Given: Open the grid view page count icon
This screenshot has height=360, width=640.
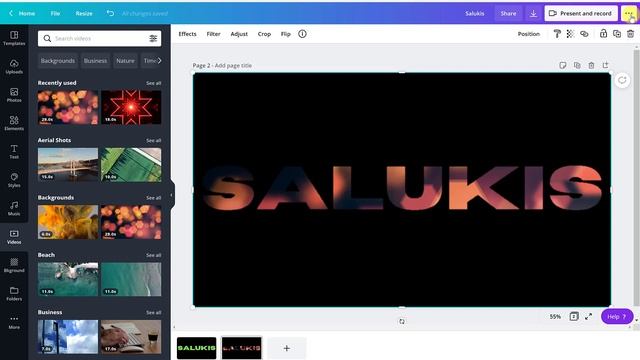Looking at the screenshot, I should tap(574, 316).
